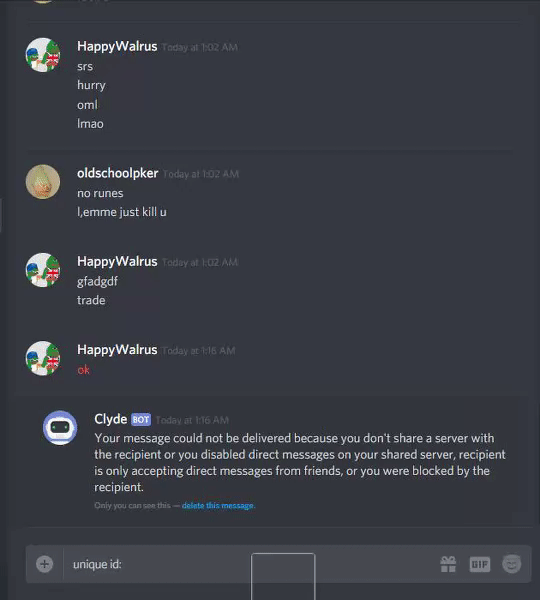Click HappyWalrus avatar beside 'gfadgdf' message

click(43, 270)
